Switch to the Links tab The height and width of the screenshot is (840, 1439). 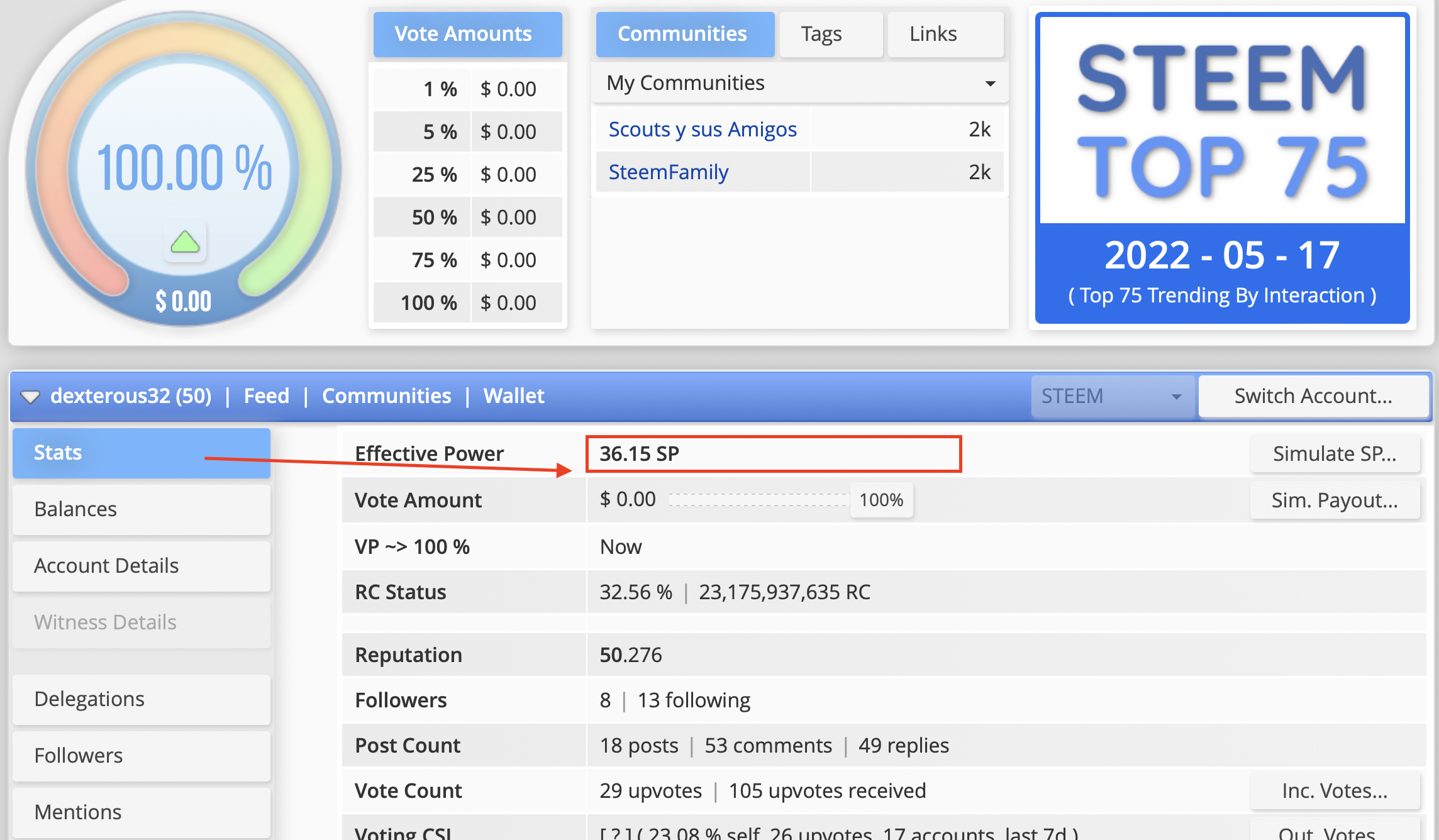coord(945,34)
